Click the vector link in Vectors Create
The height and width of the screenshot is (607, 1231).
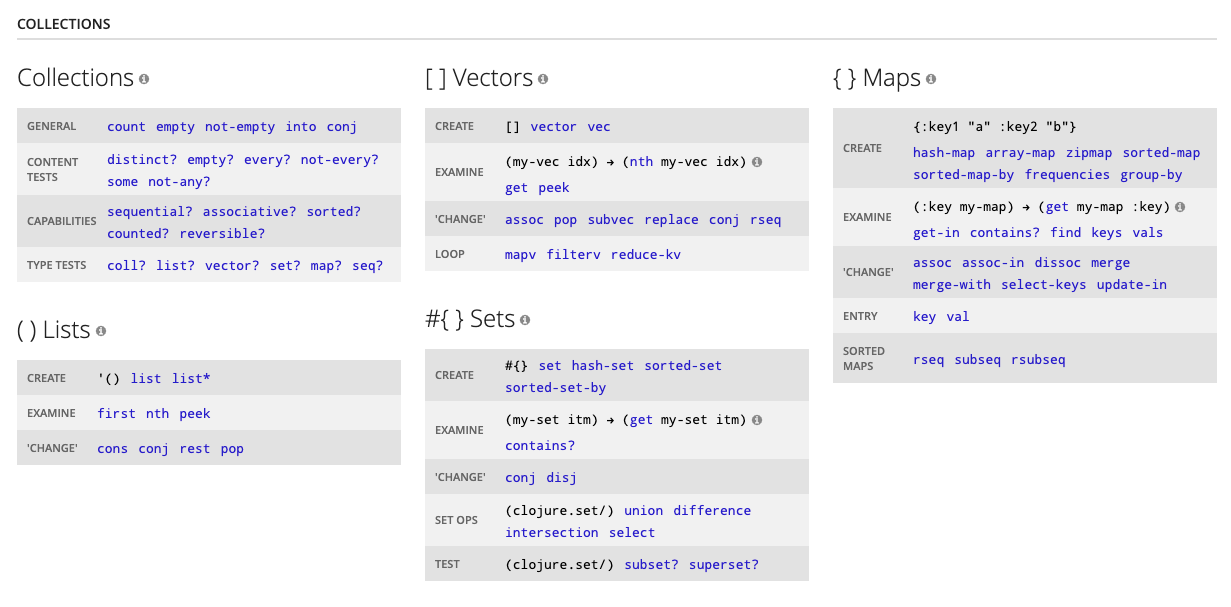pyautogui.click(x=554, y=127)
